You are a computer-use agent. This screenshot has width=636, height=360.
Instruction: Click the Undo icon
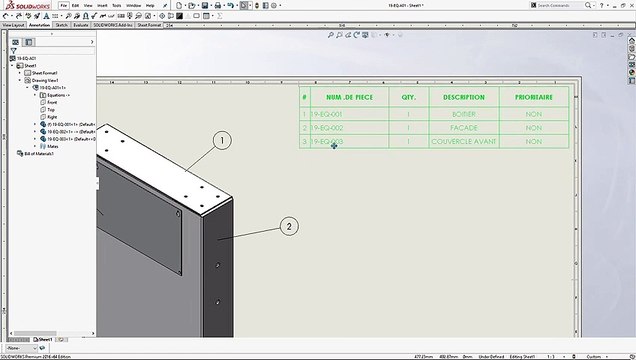coord(230,6)
